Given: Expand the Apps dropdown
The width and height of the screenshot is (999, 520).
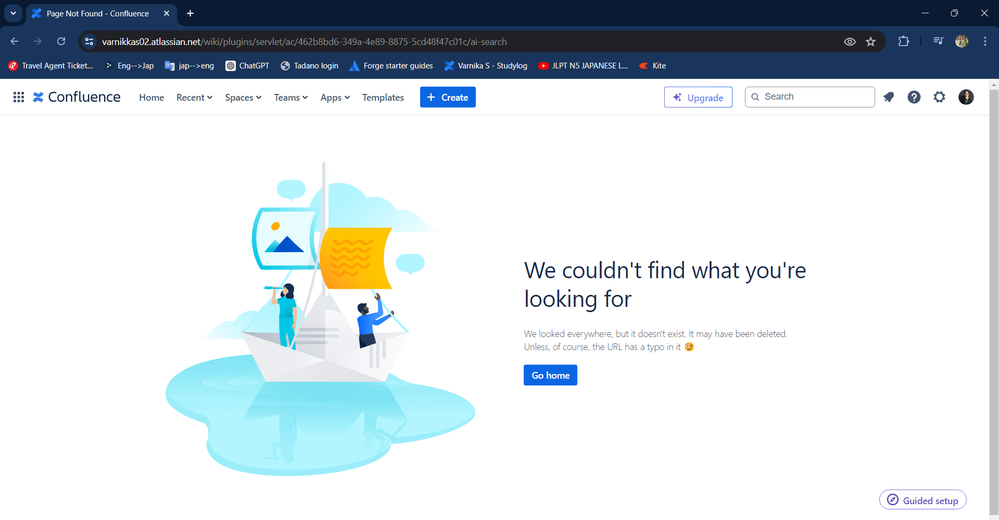Looking at the screenshot, I should (335, 98).
